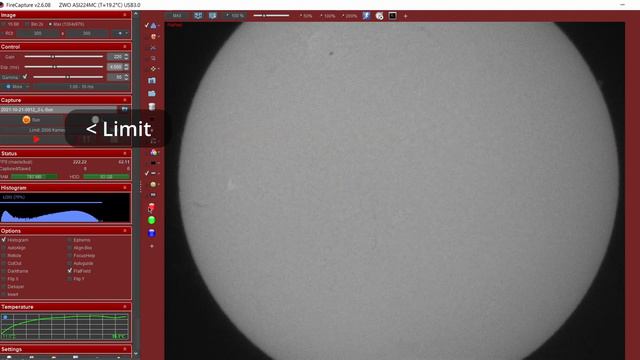Click the ROI width input field
640x360 pixels.
pos(38,33)
